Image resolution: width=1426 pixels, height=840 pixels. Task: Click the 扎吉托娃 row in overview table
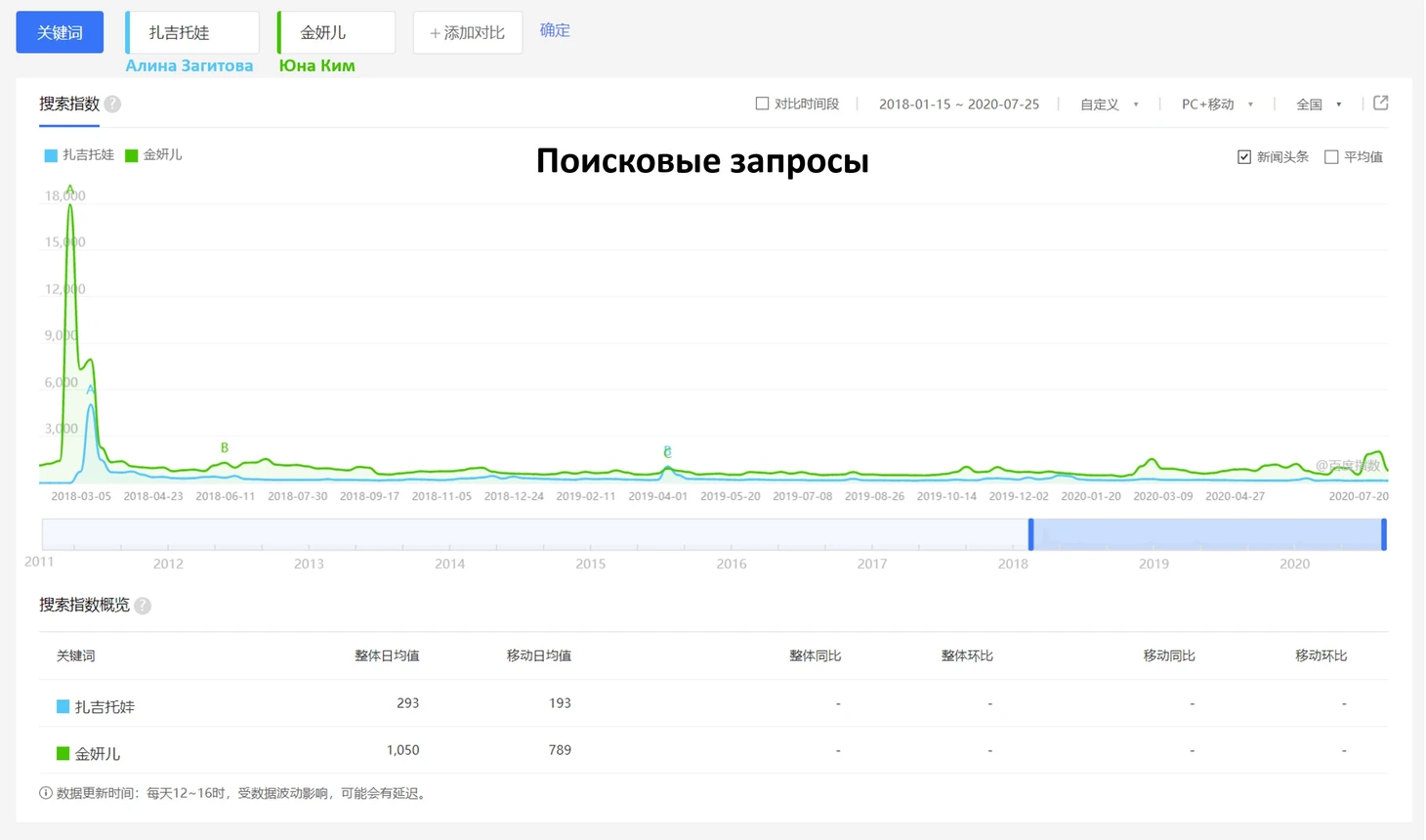(713, 703)
